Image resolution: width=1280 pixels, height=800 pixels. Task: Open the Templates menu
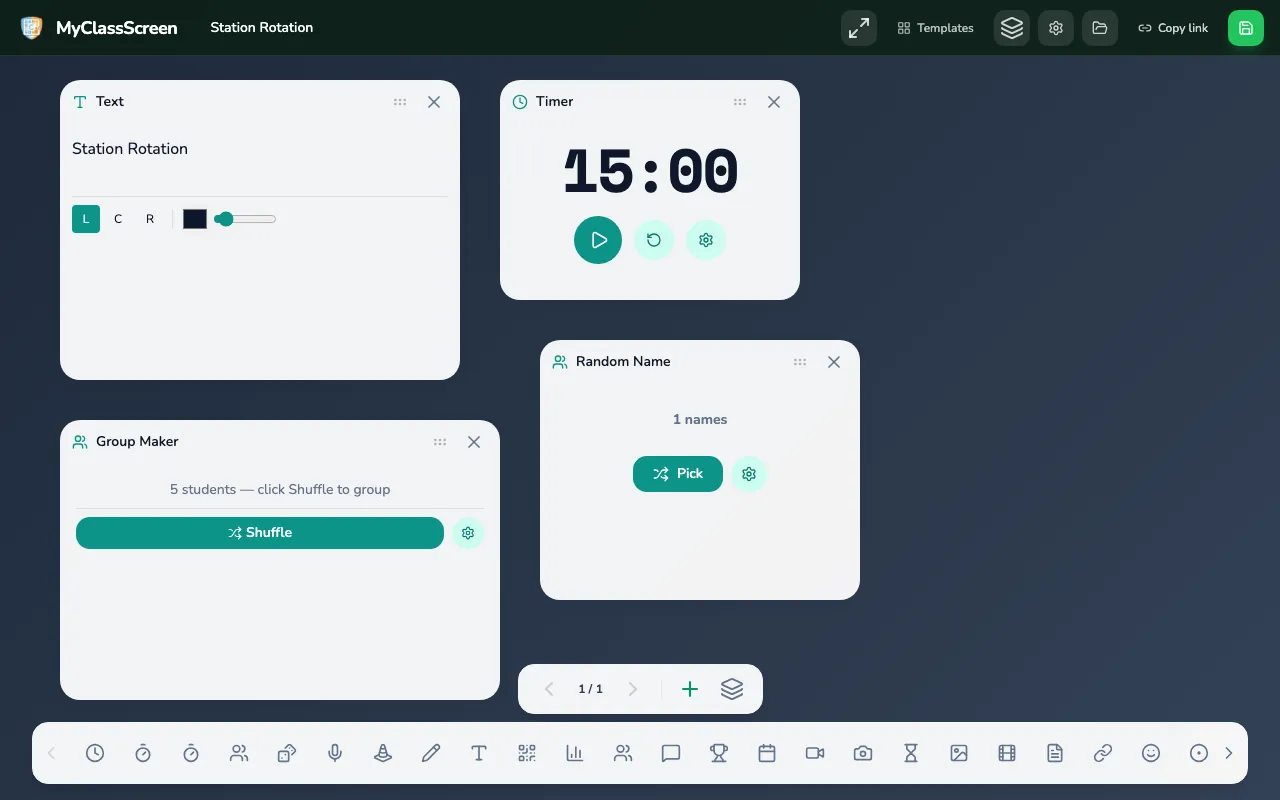coord(935,28)
